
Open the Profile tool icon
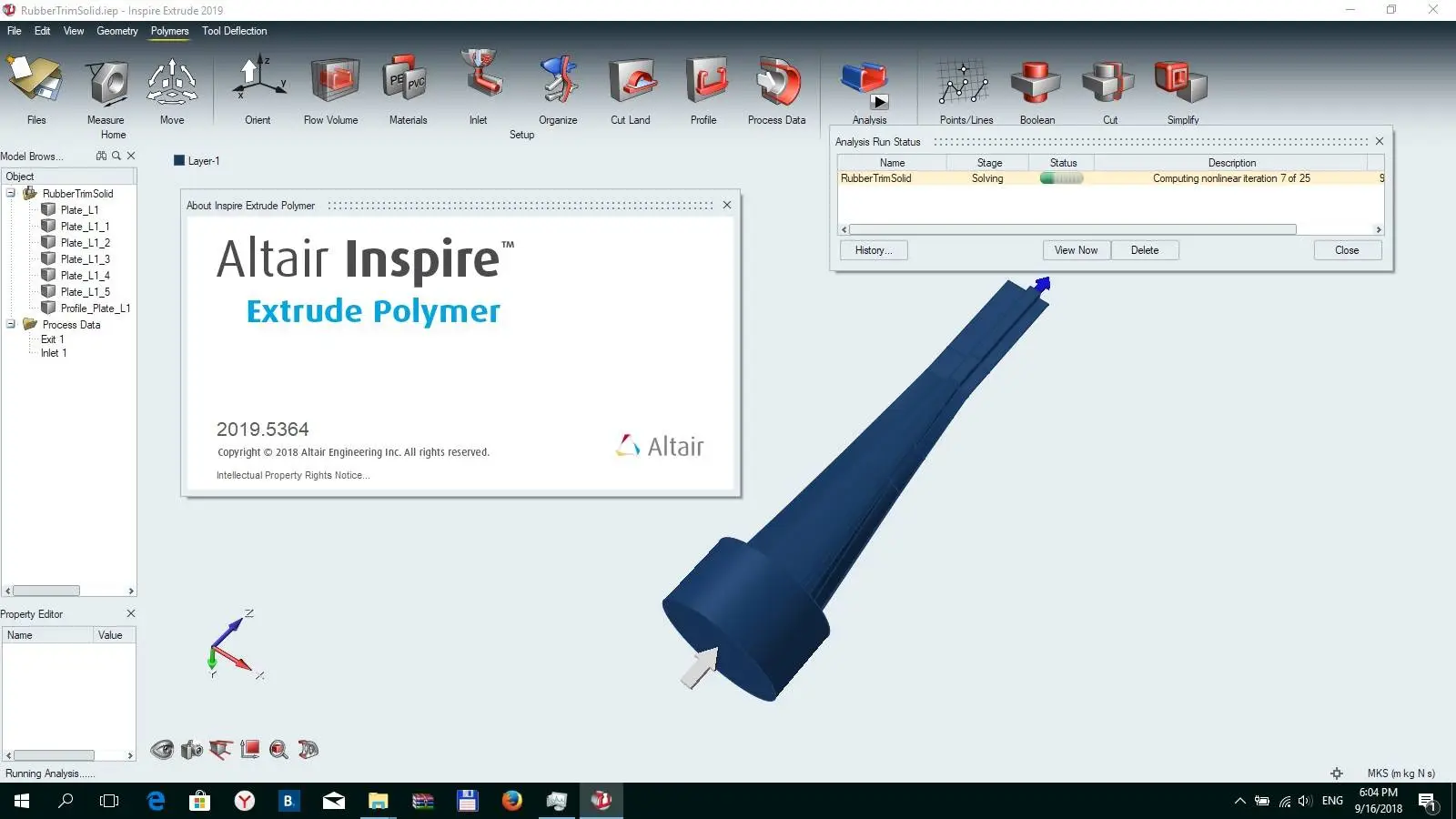705,80
